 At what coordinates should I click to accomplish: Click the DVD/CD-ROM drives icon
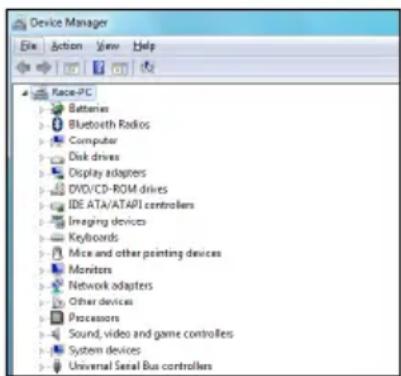click(x=57, y=189)
